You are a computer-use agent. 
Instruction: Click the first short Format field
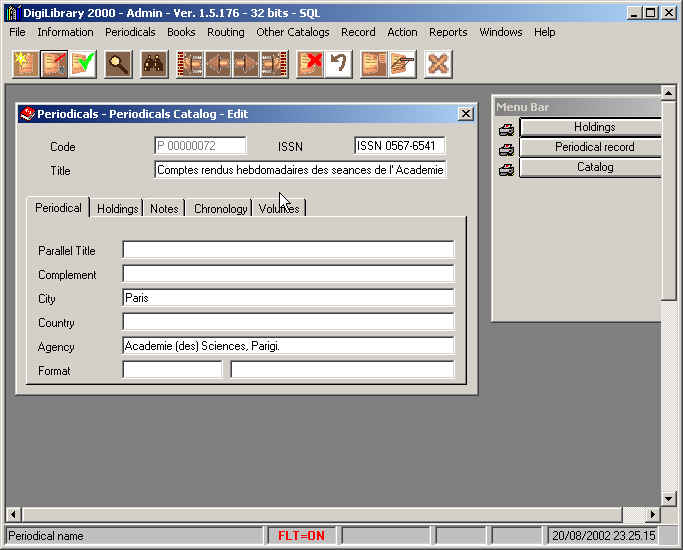pyautogui.click(x=172, y=370)
